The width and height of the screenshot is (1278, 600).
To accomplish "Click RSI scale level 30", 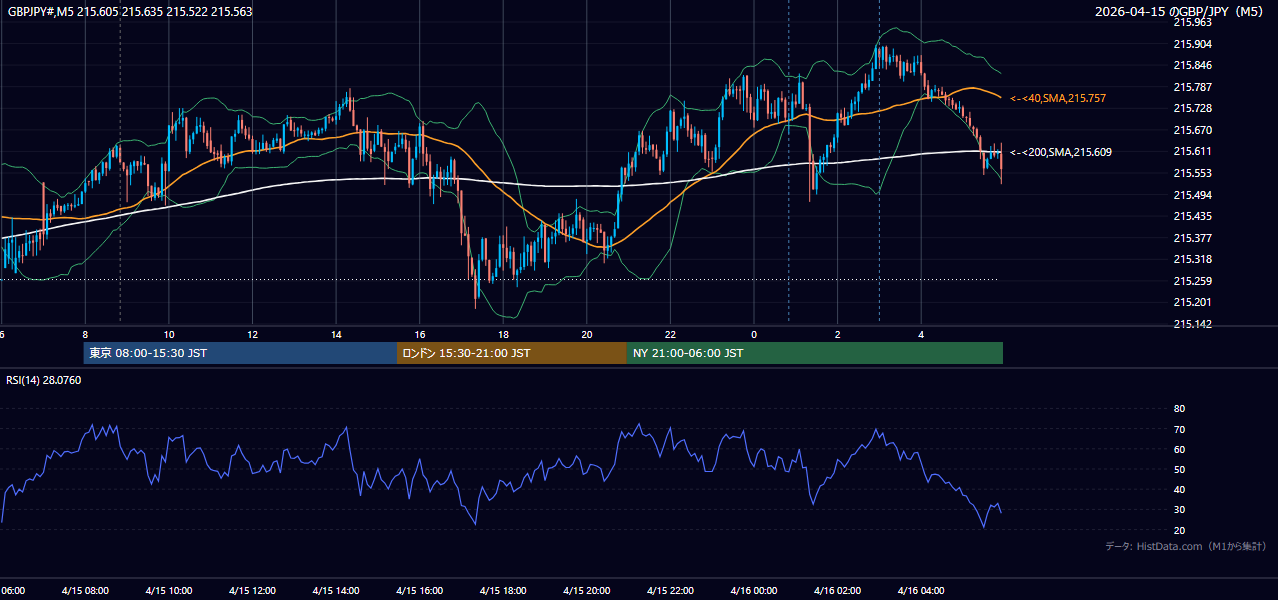I will tap(1179, 510).
